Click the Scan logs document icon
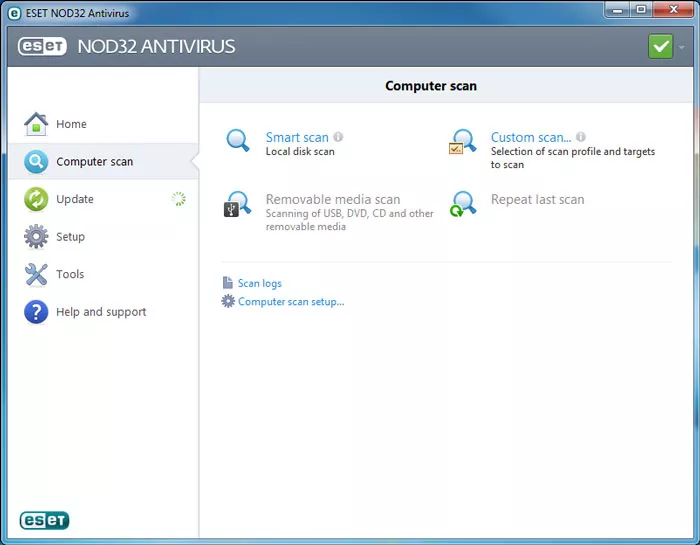The height and width of the screenshot is (545, 700). (228, 283)
